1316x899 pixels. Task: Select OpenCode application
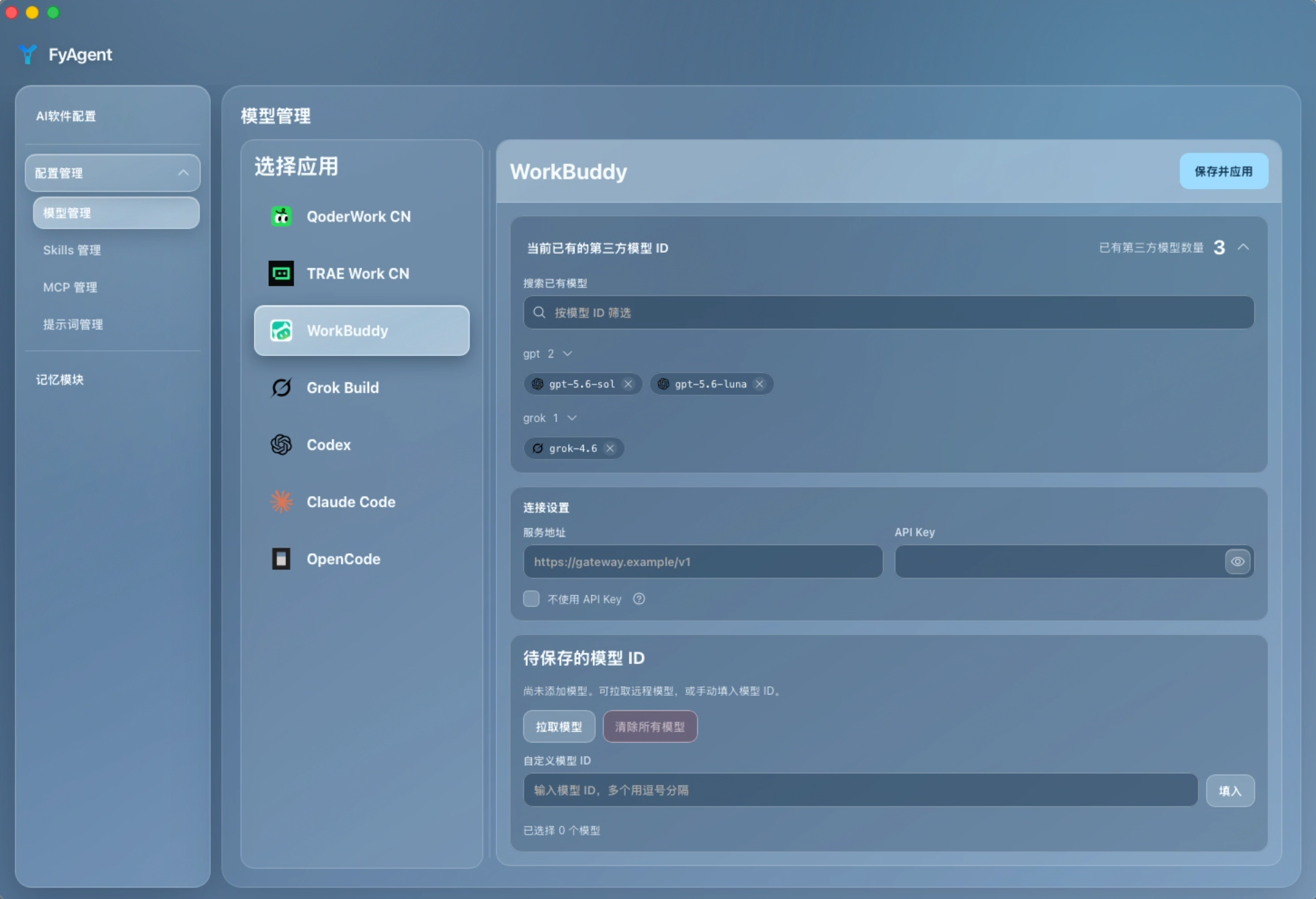coord(361,559)
